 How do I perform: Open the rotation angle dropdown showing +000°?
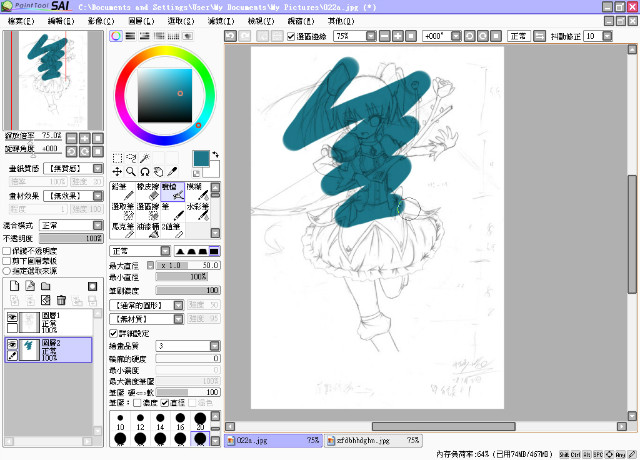(456, 36)
